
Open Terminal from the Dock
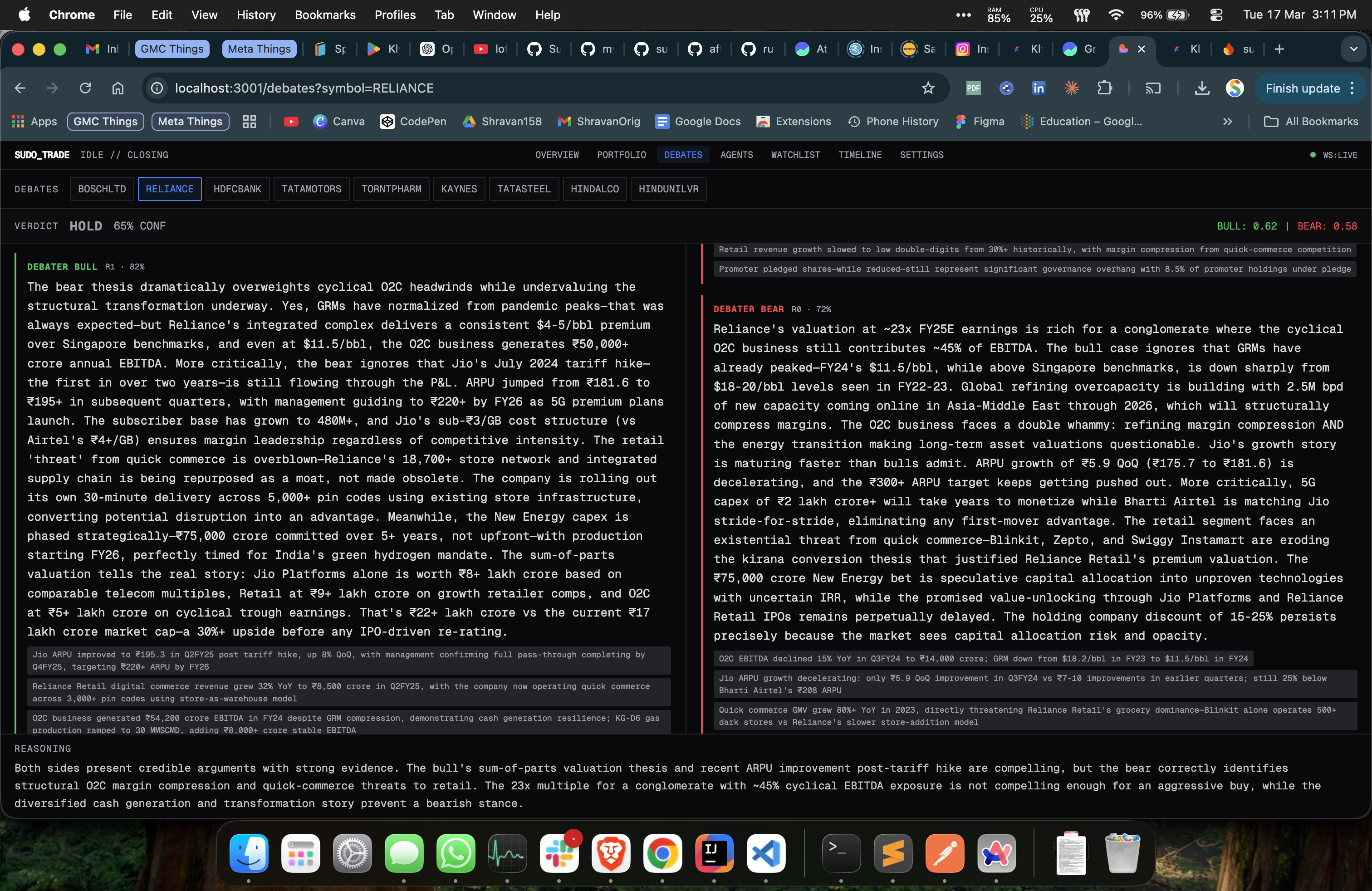click(841, 852)
